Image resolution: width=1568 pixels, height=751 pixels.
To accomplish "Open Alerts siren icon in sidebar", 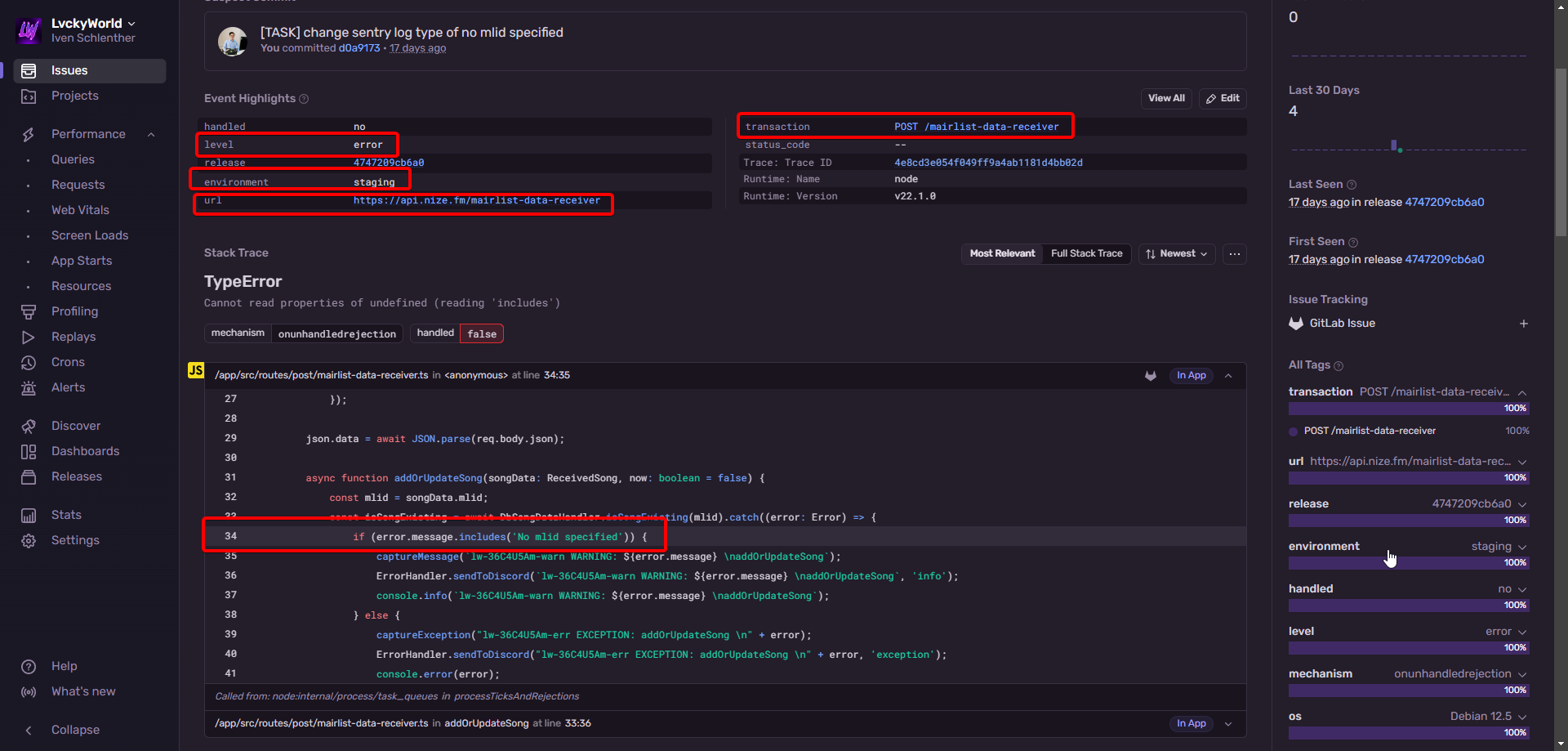I will coord(29,387).
